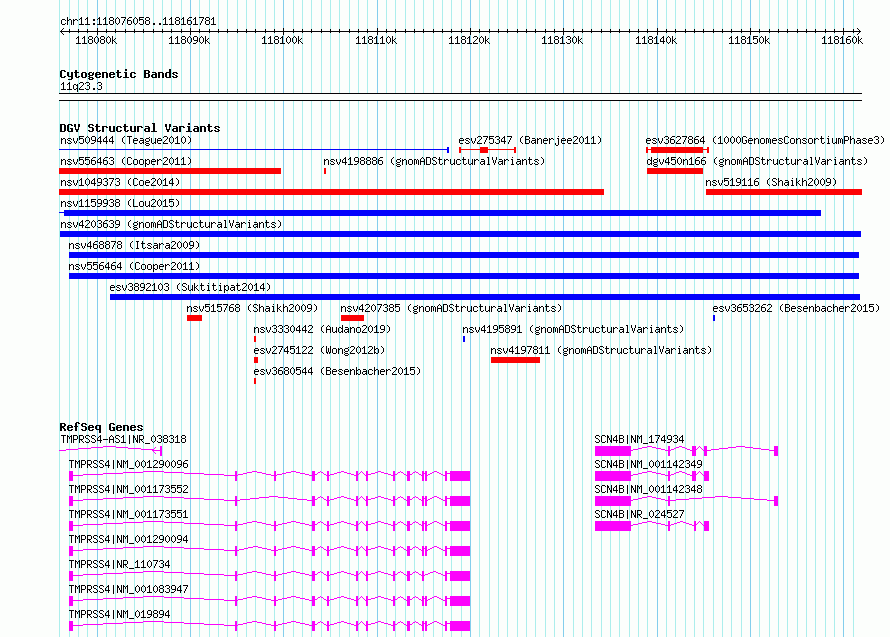Click the nsv515768 (Shaikh2009) red block

(x=194, y=318)
